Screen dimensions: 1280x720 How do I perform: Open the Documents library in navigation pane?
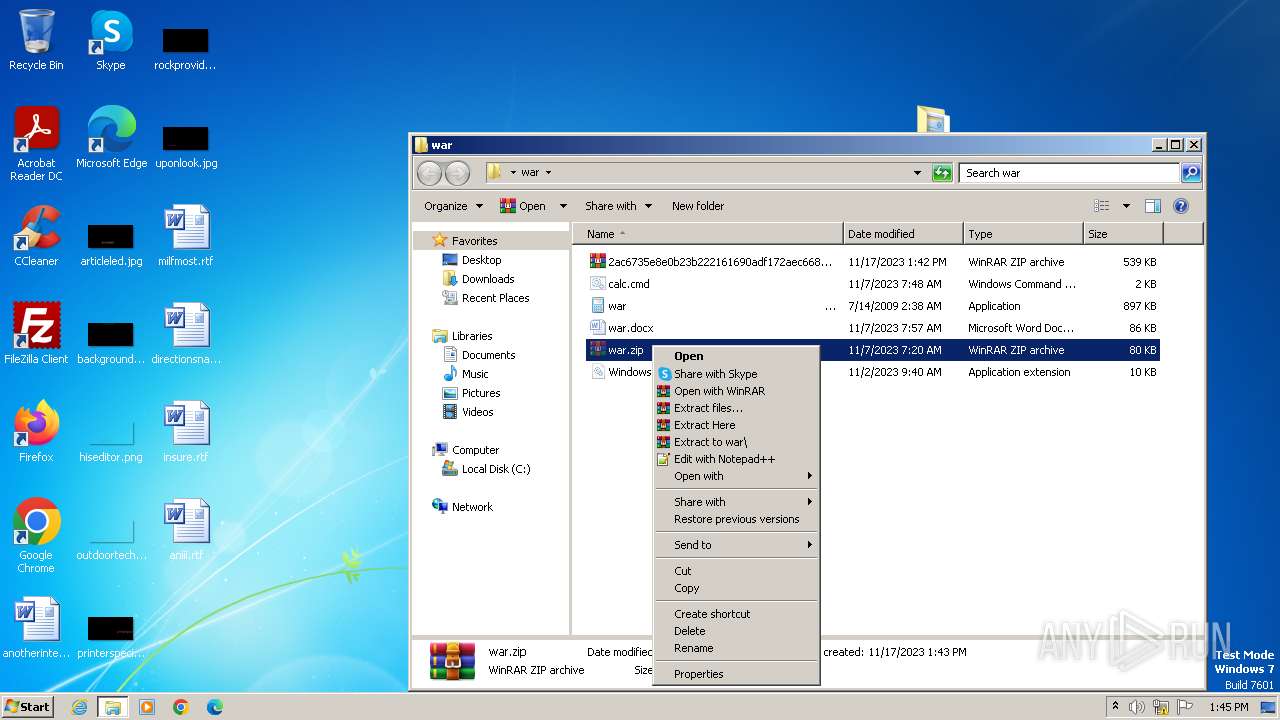(488, 355)
